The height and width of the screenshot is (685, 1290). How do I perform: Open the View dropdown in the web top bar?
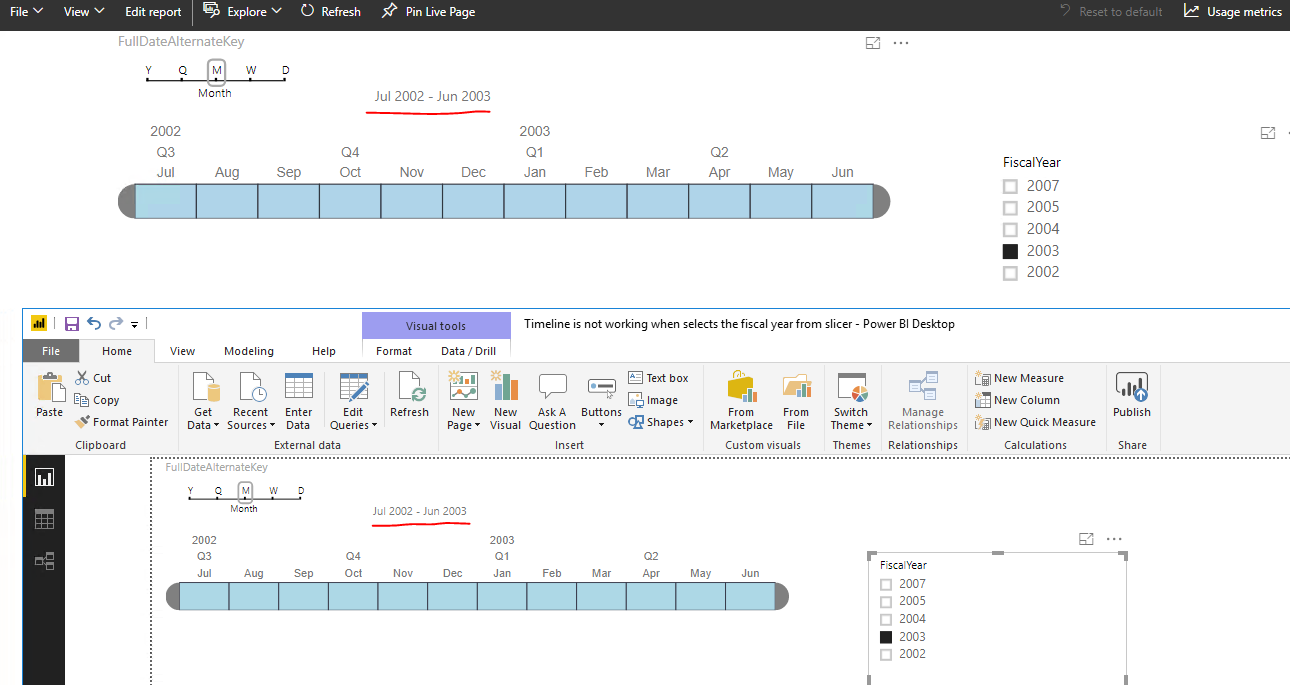click(83, 11)
